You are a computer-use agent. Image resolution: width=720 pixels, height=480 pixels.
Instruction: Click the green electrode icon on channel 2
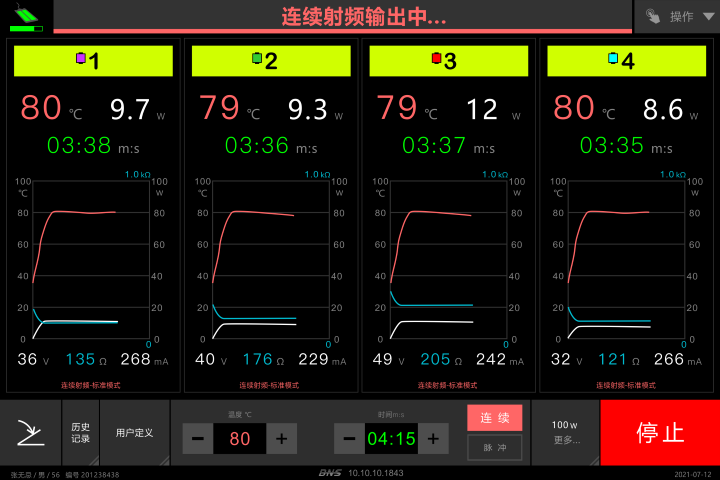[x=257, y=58]
